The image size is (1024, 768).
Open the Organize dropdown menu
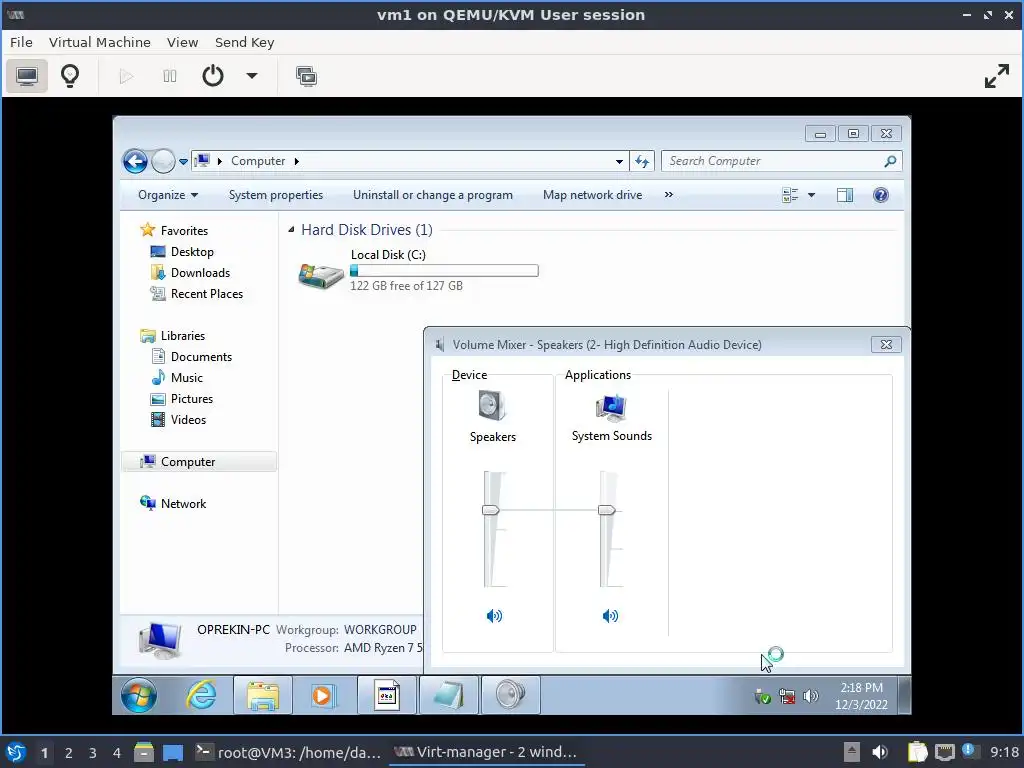168,195
